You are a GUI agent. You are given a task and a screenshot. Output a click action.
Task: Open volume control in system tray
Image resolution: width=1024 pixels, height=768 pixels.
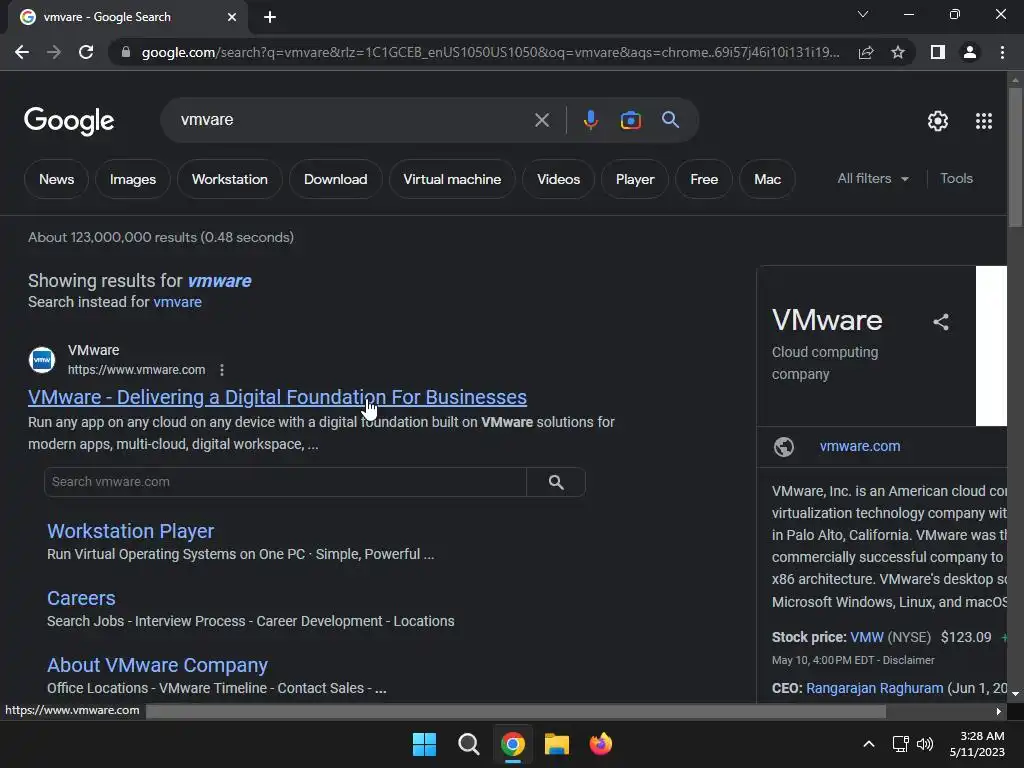click(925, 744)
